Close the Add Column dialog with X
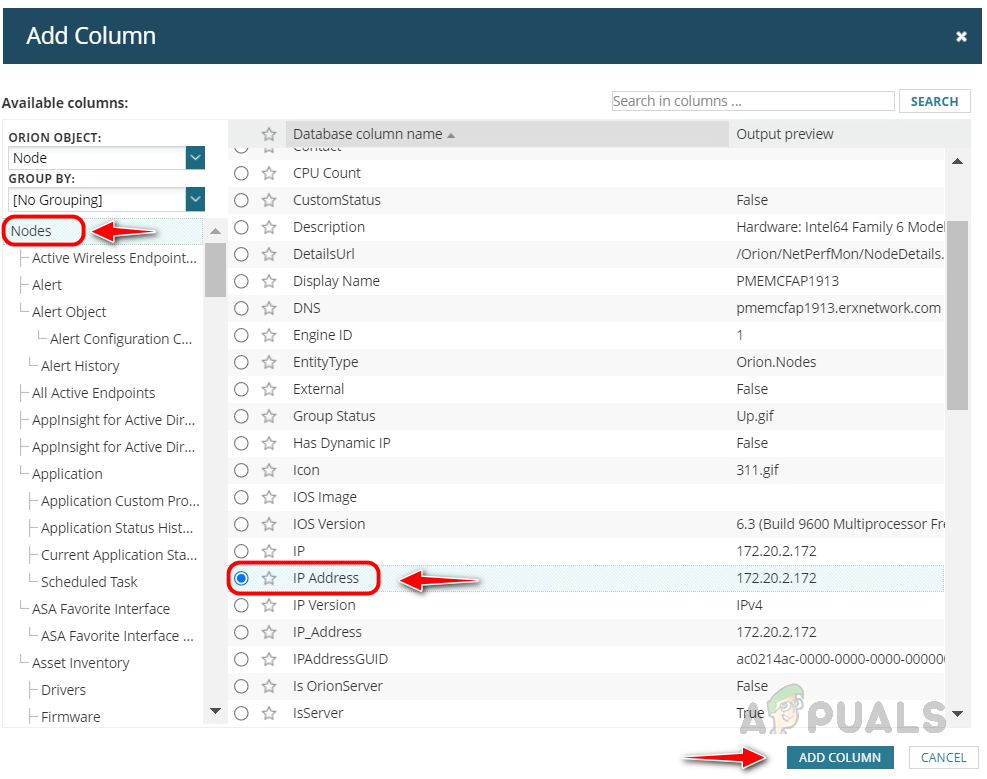 pos(961,36)
